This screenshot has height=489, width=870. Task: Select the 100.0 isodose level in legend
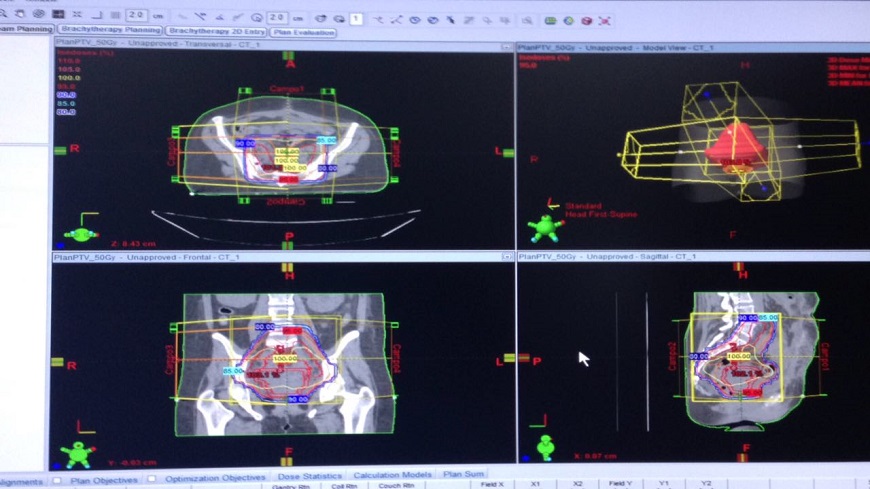pos(69,78)
